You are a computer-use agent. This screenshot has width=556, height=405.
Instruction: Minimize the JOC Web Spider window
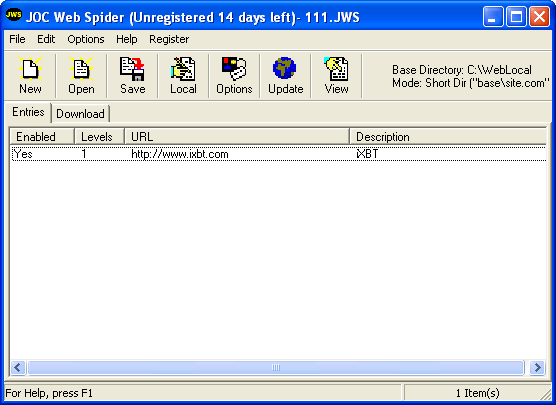493,17
